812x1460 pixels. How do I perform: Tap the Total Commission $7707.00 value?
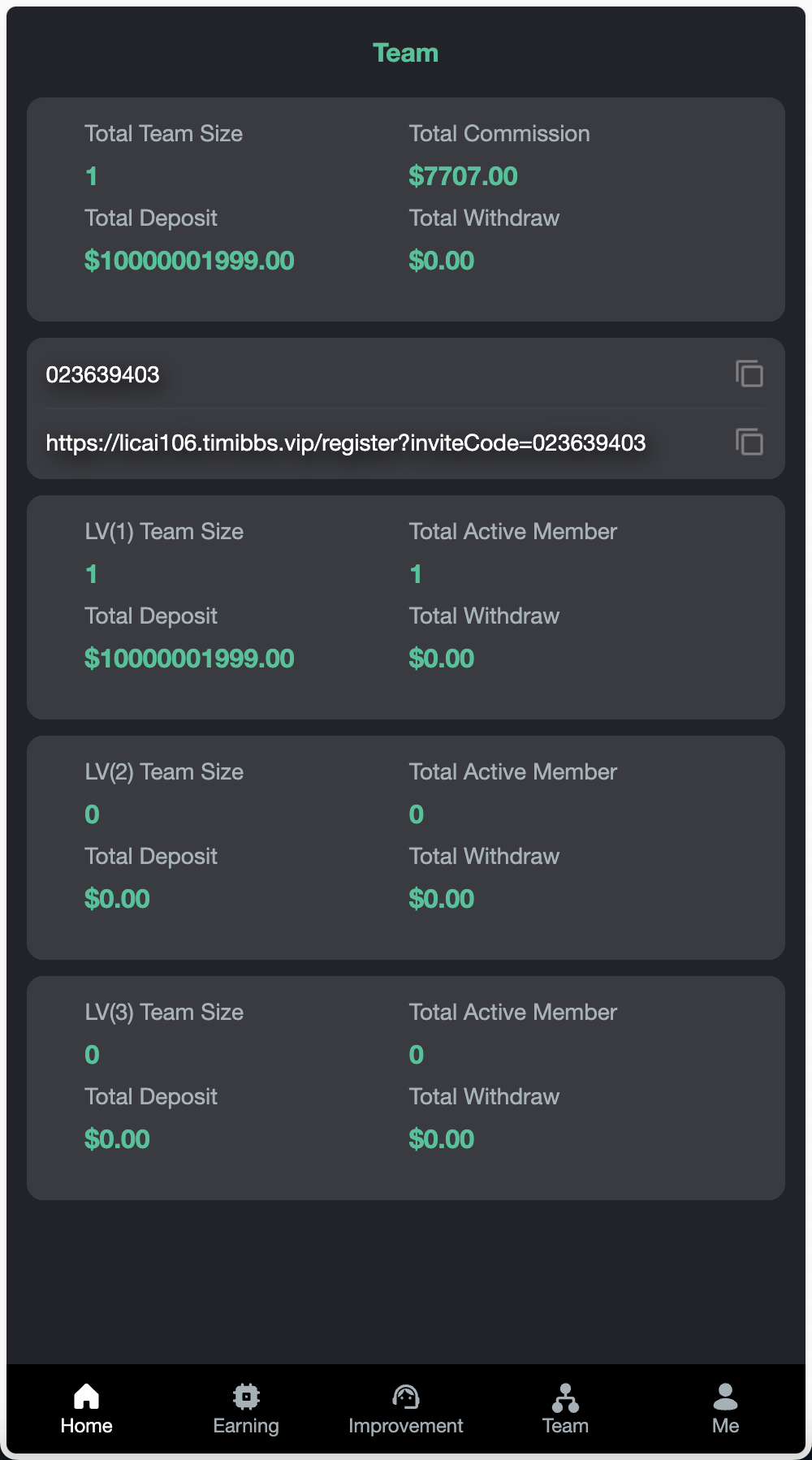click(x=463, y=175)
